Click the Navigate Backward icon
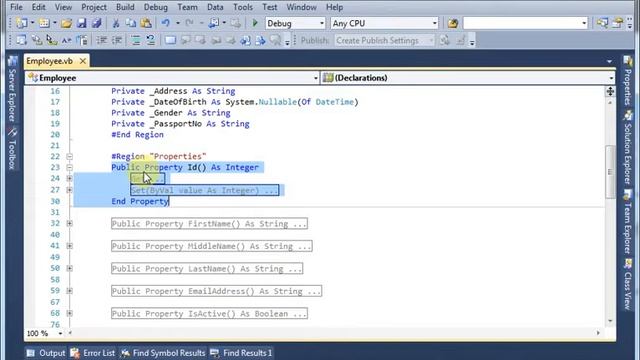Viewport: 640px width, 360px height. [x=213, y=23]
